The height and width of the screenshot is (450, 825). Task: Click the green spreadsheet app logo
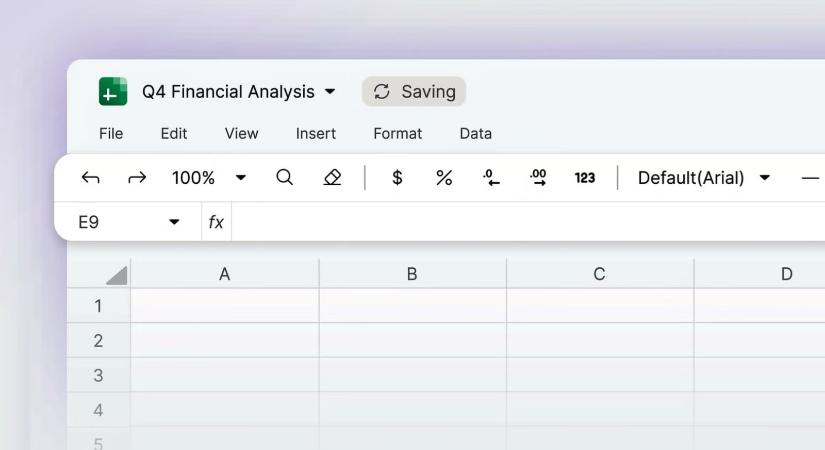113,92
